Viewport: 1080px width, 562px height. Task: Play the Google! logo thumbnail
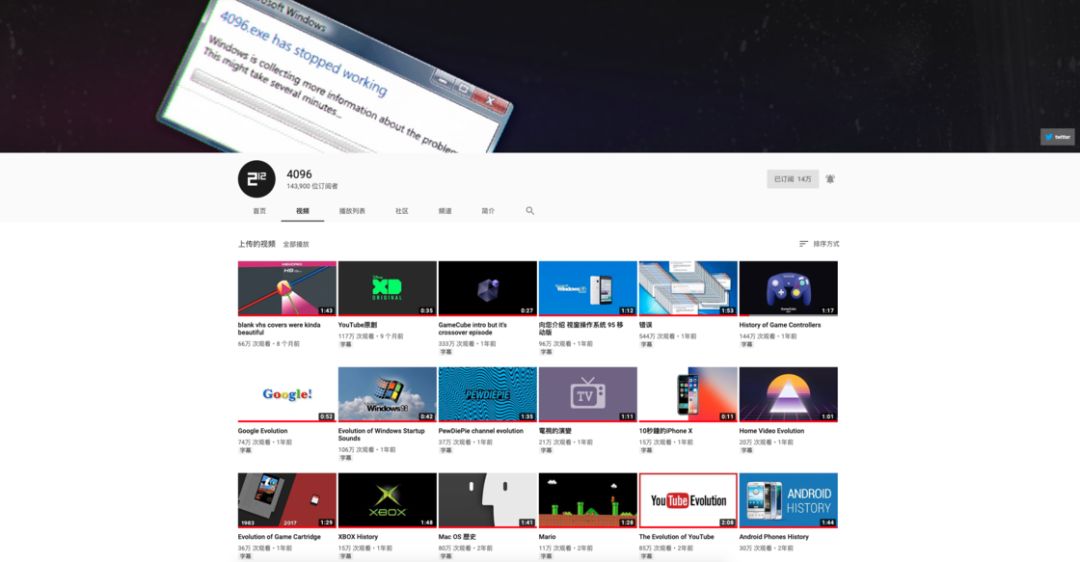[287, 394]
